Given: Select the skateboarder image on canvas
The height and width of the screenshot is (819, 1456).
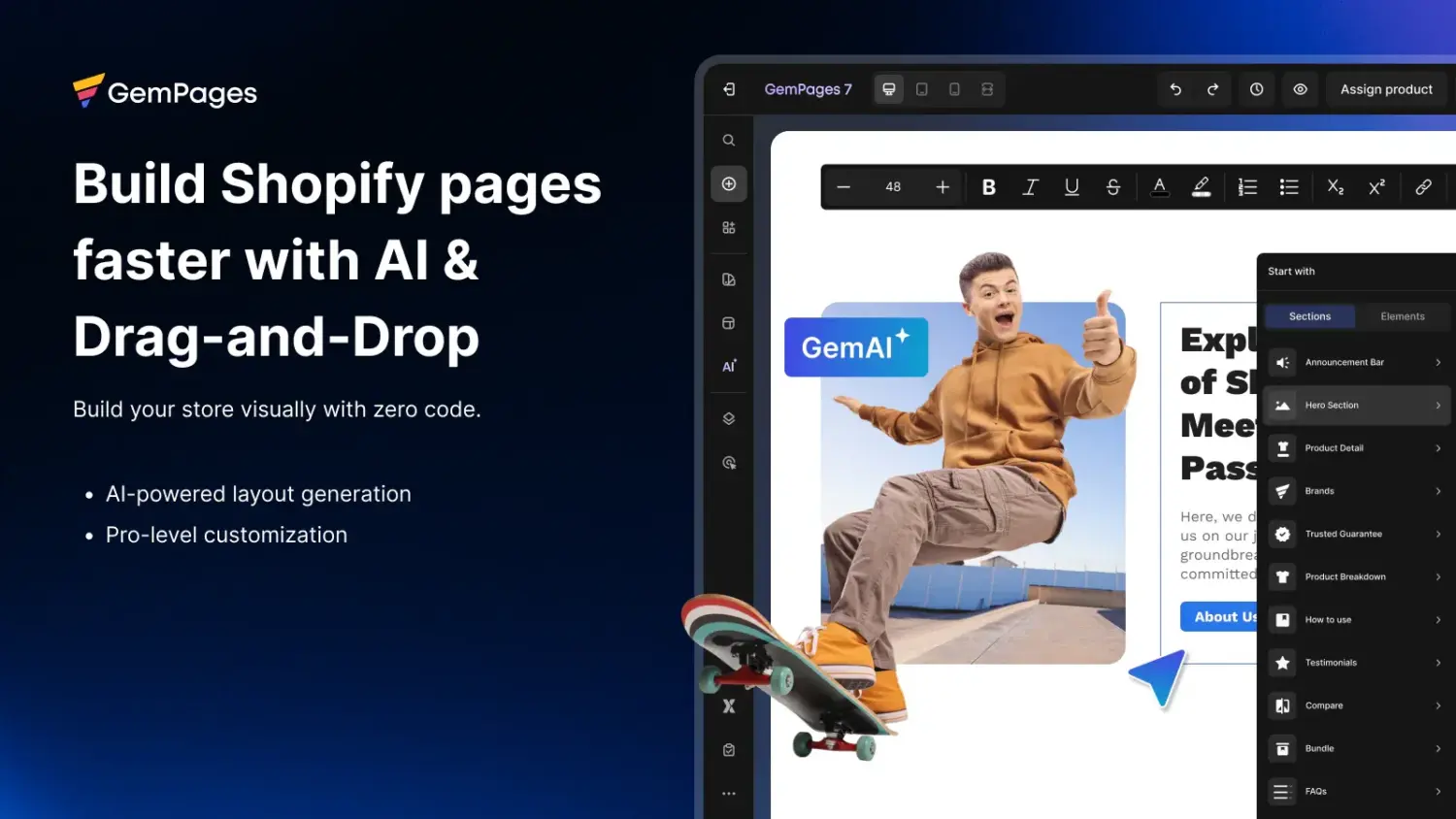Looking at the screenshot, I should [974, 482].
